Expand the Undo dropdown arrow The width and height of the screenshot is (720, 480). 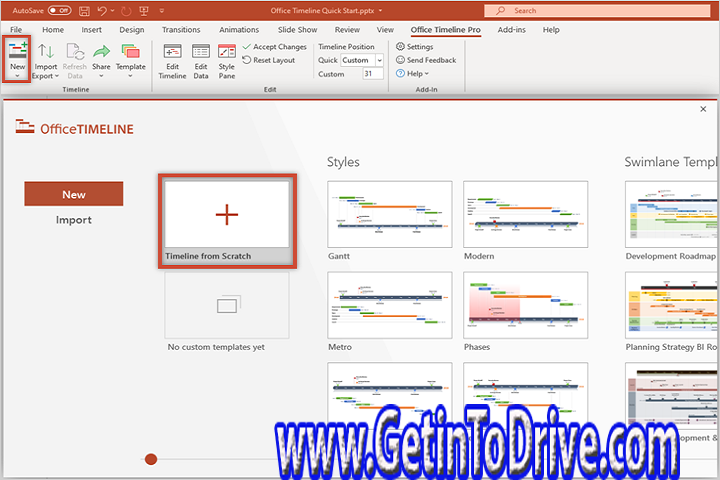click(112, 11)
